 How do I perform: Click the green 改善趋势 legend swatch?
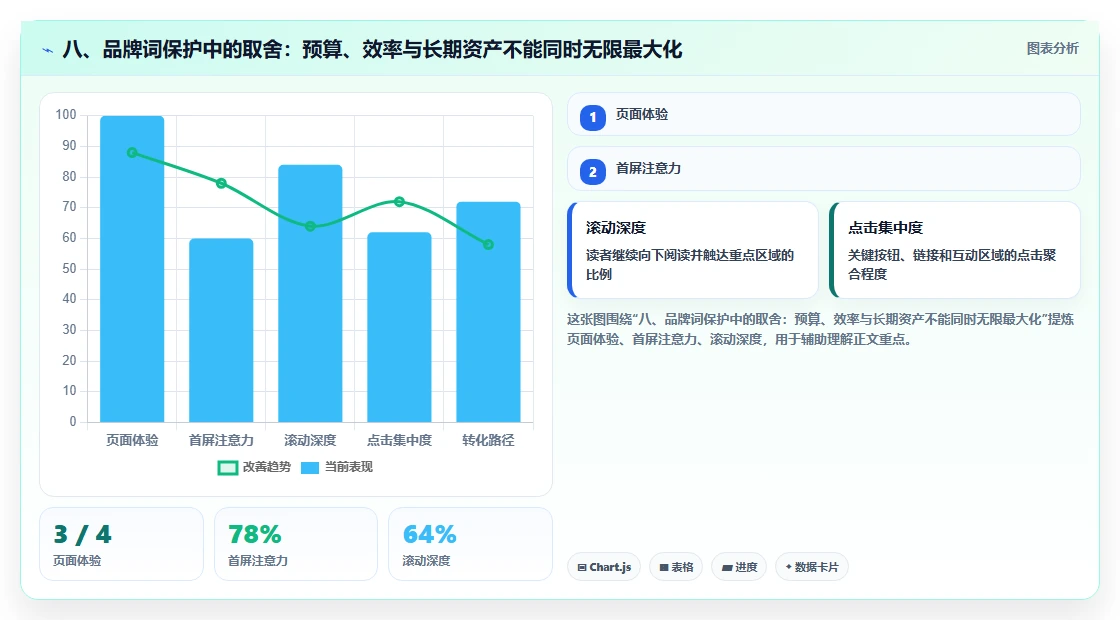pyautogui.click(x=227, y=468)
